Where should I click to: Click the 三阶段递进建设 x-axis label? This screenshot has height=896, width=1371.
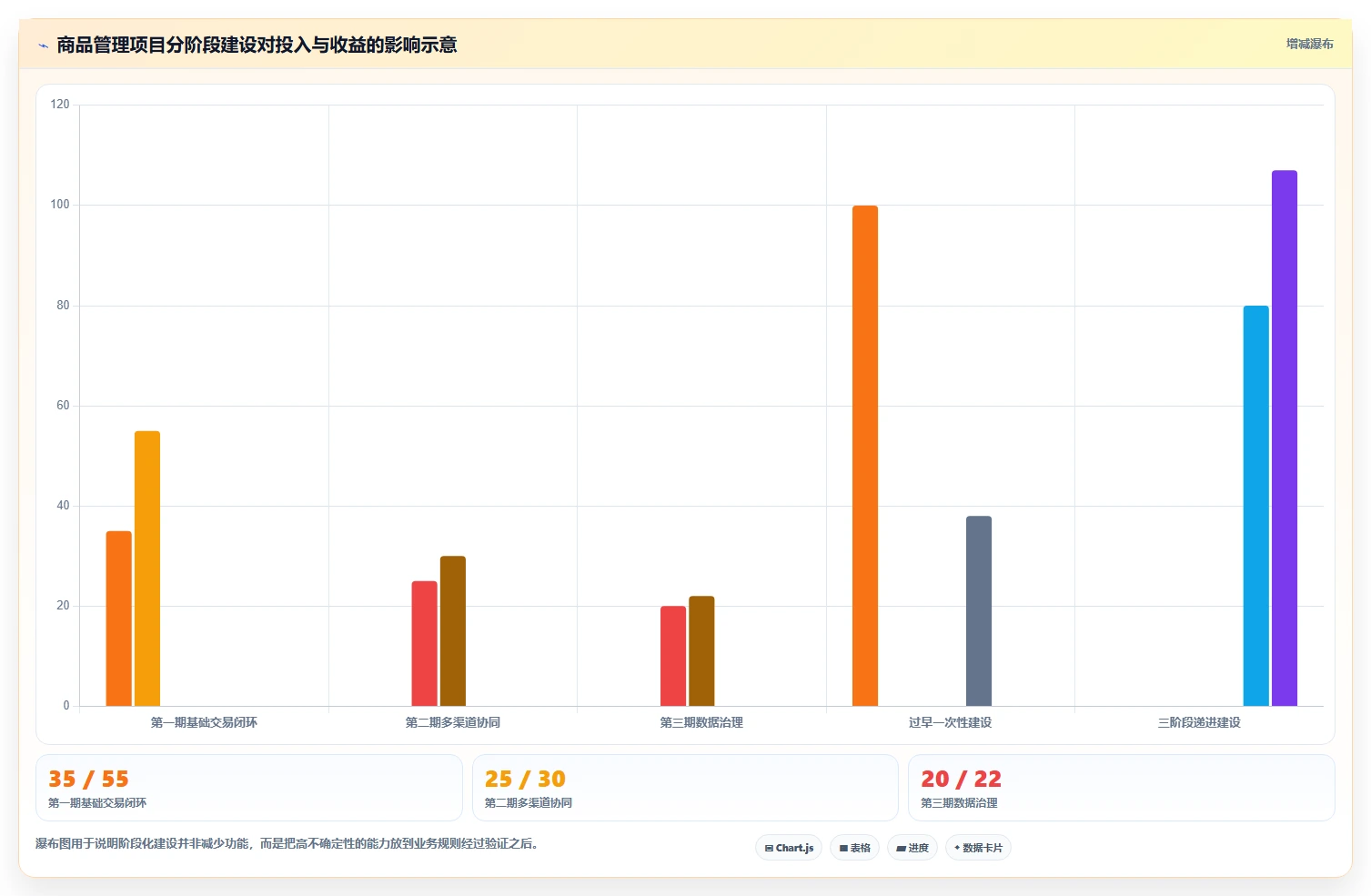[x=1199, y=722]
